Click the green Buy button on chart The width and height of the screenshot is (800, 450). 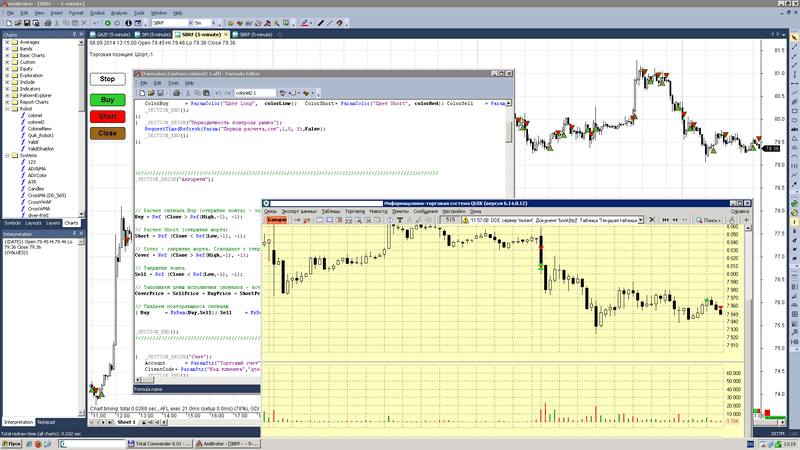pyautogui.click(x=108, y=100)
